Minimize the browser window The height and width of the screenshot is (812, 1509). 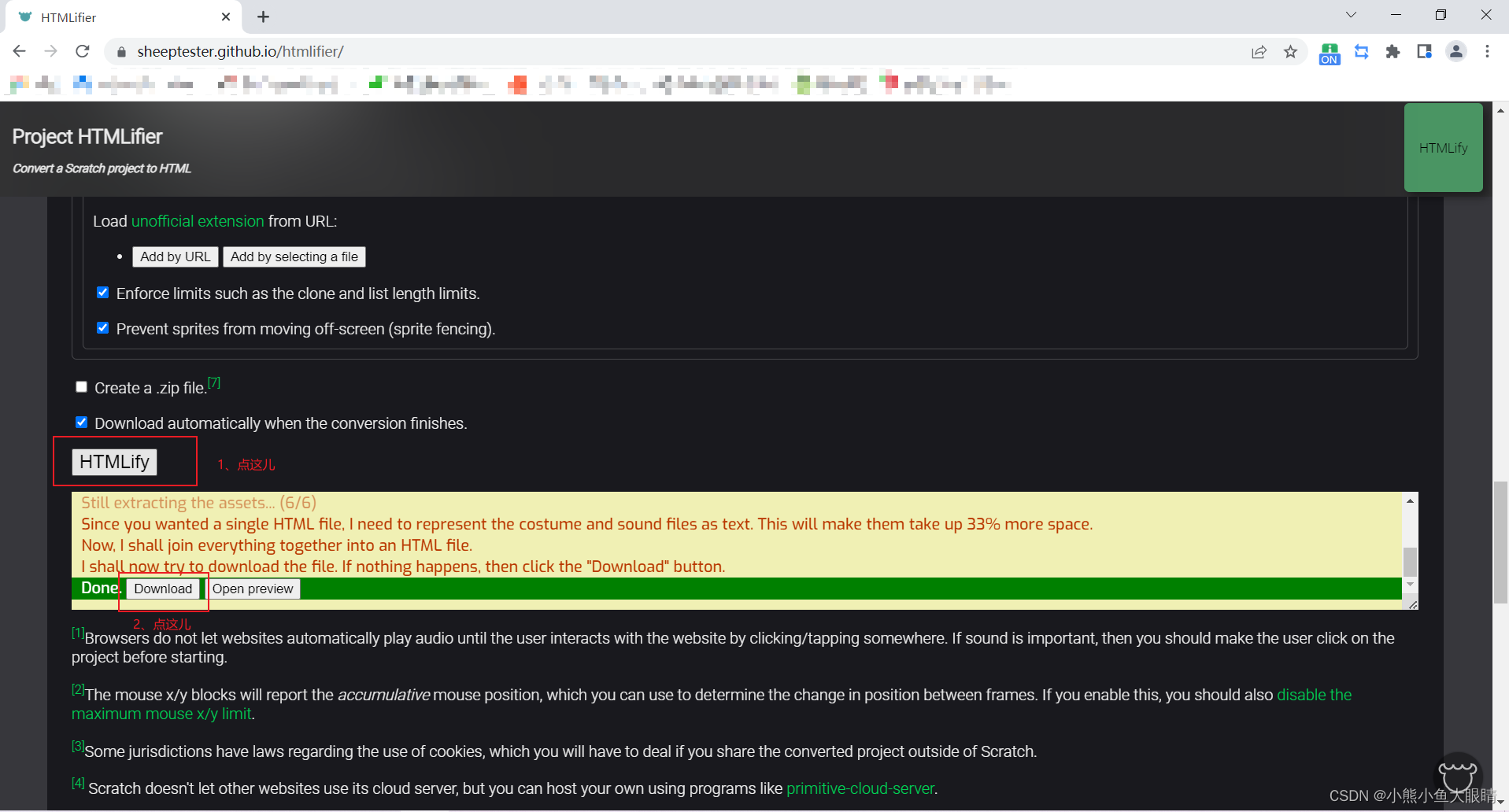pos(1396,15)
